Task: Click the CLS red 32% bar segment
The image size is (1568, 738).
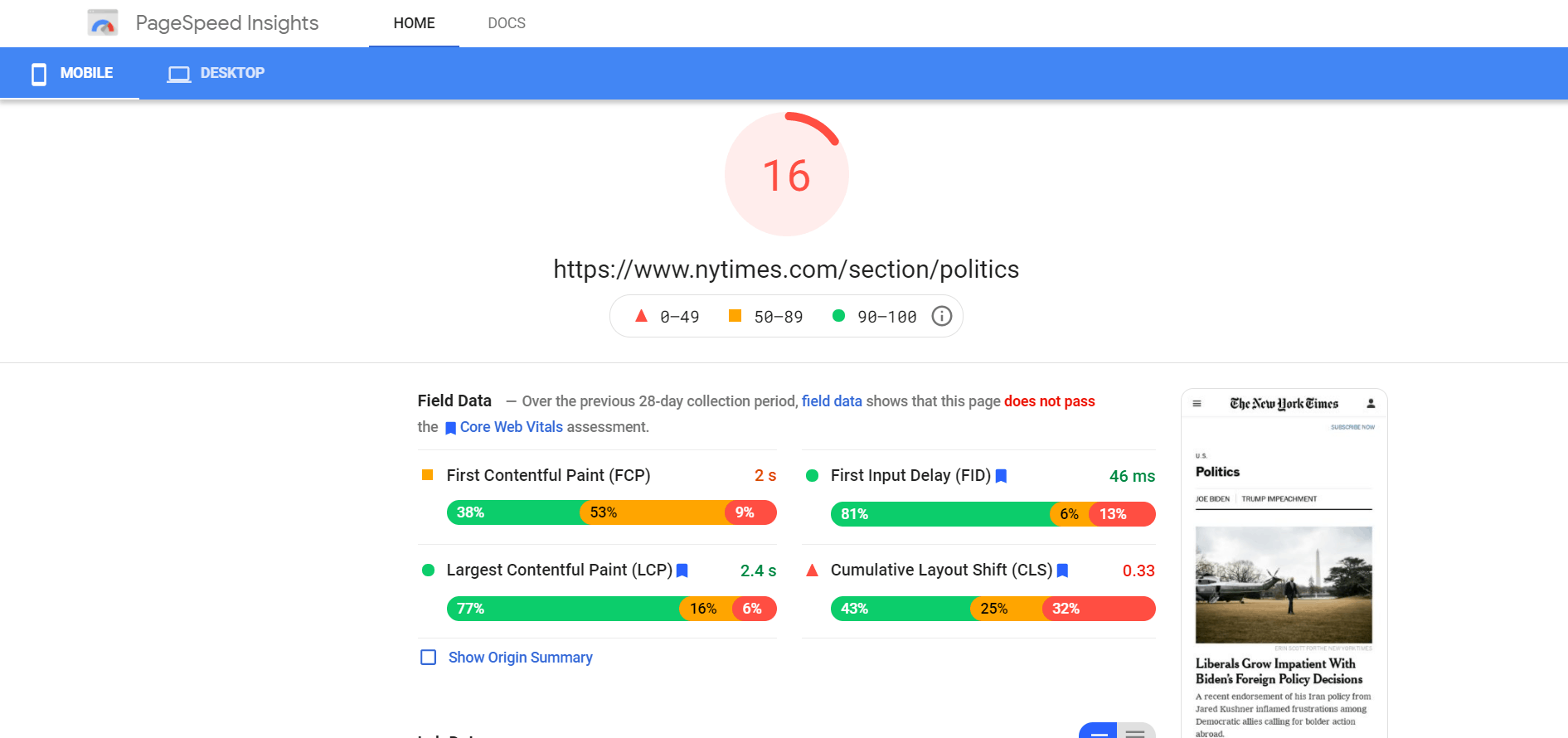Action: (1099, 609)
